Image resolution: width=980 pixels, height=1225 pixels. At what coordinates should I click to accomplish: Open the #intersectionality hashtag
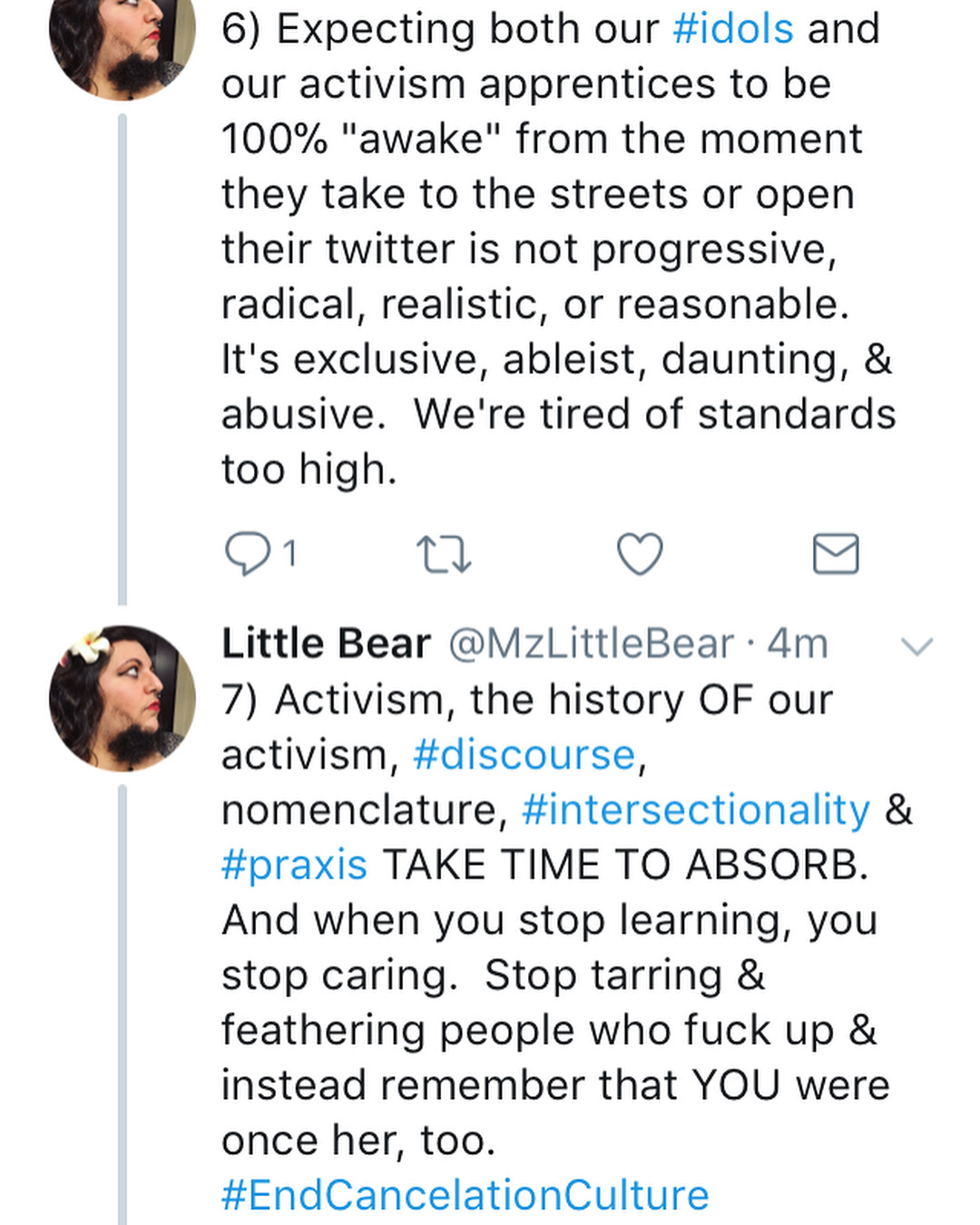coord(696,810)
